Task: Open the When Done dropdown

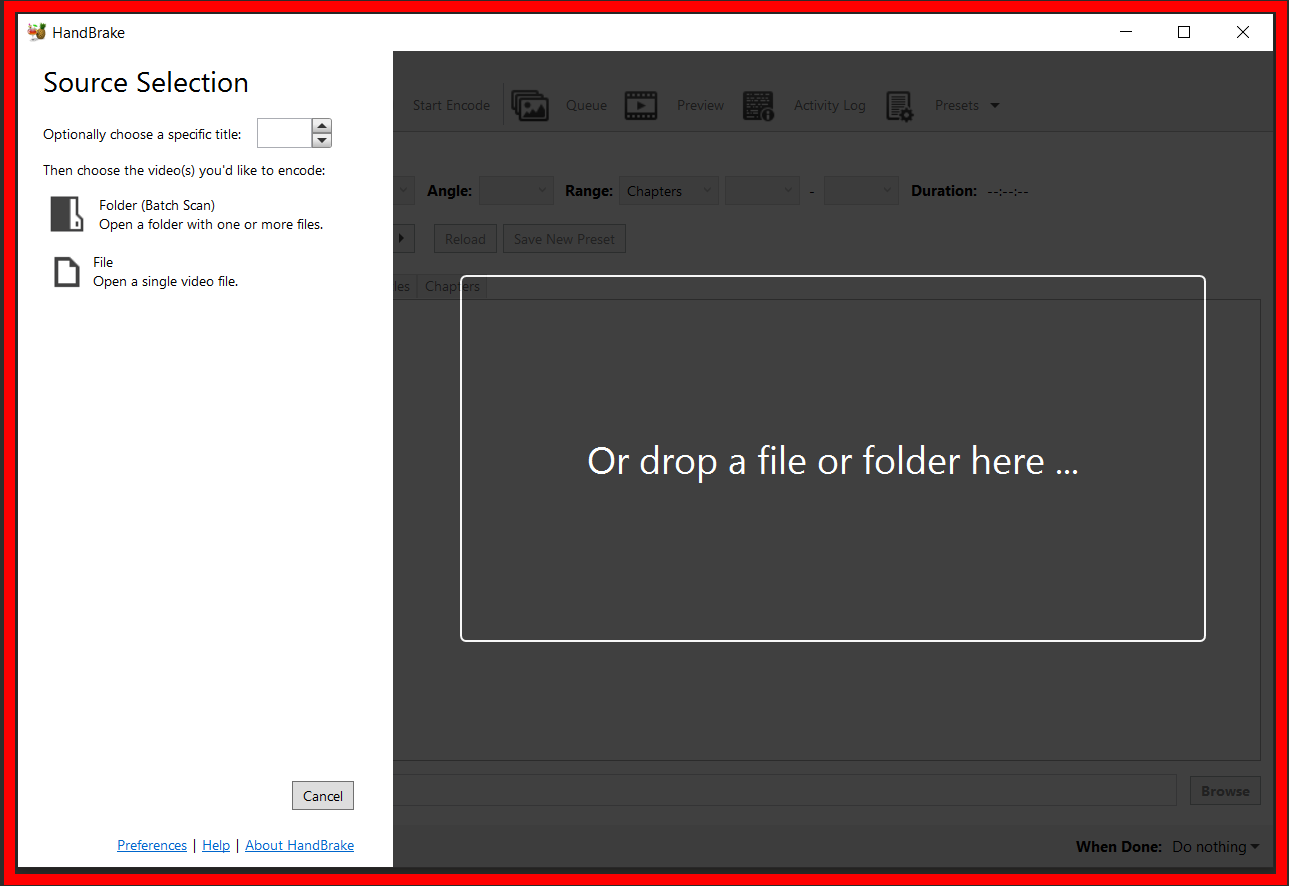Action: [1215, 846]
